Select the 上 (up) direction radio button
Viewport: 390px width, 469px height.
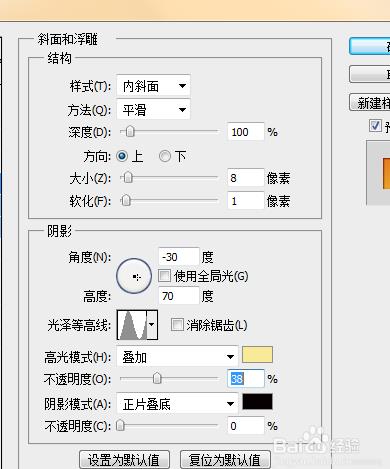[x=122, y=156]
